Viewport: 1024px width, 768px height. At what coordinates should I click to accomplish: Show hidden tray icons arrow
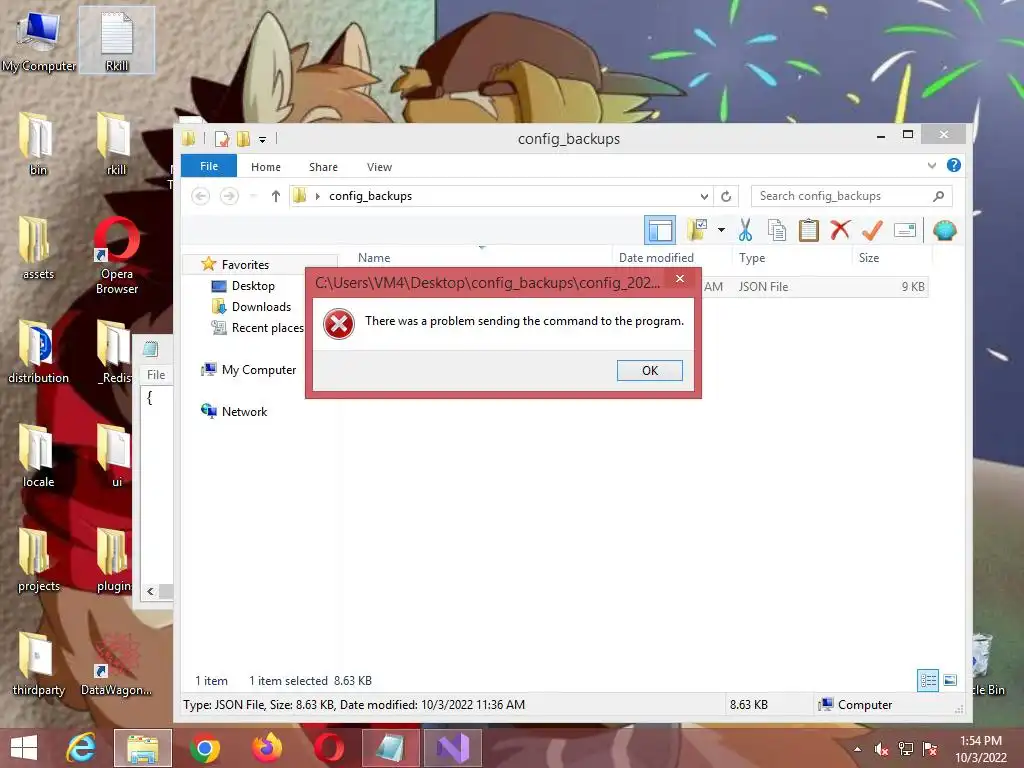coord(857,749)
